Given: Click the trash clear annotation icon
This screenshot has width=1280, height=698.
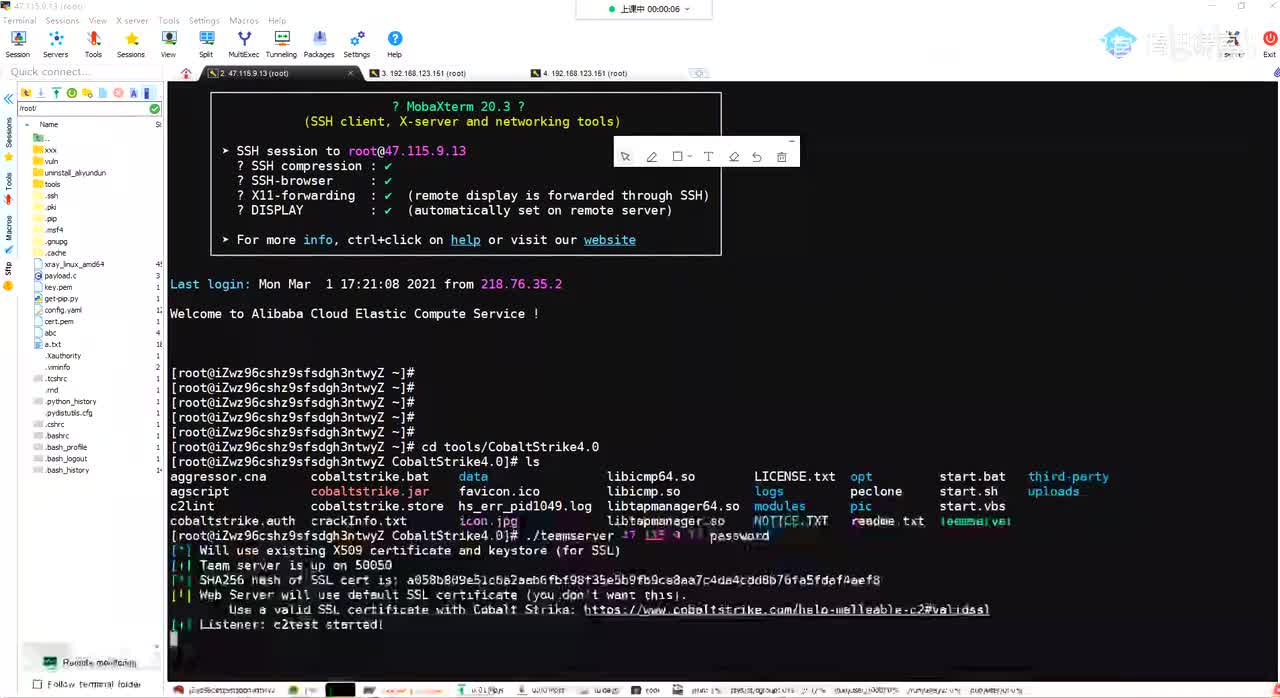Looking at the screenshot, I should point(782,157).
